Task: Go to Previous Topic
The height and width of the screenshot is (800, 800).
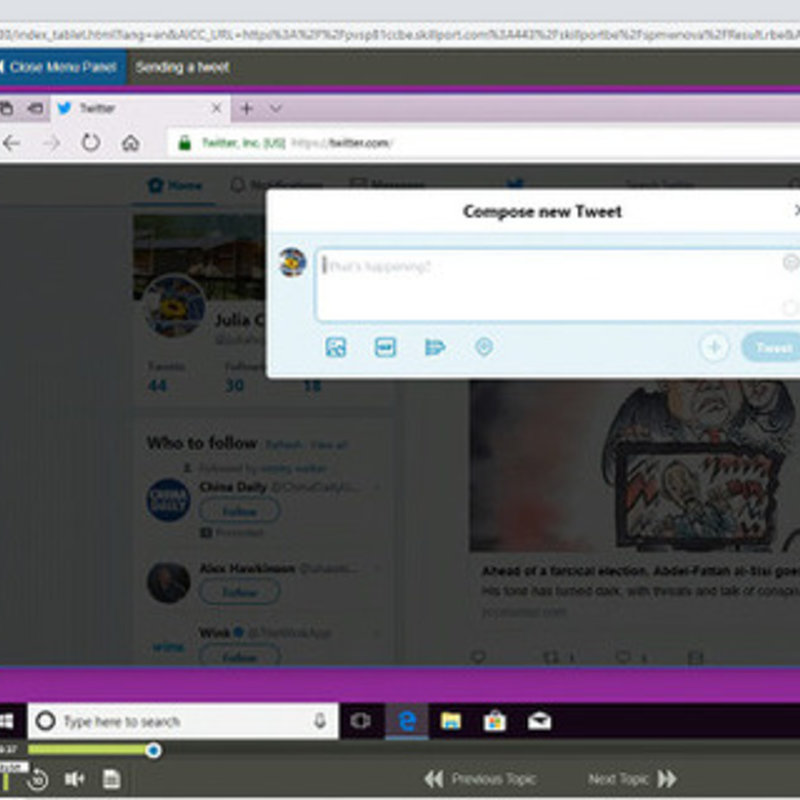Action: [480, 779]
